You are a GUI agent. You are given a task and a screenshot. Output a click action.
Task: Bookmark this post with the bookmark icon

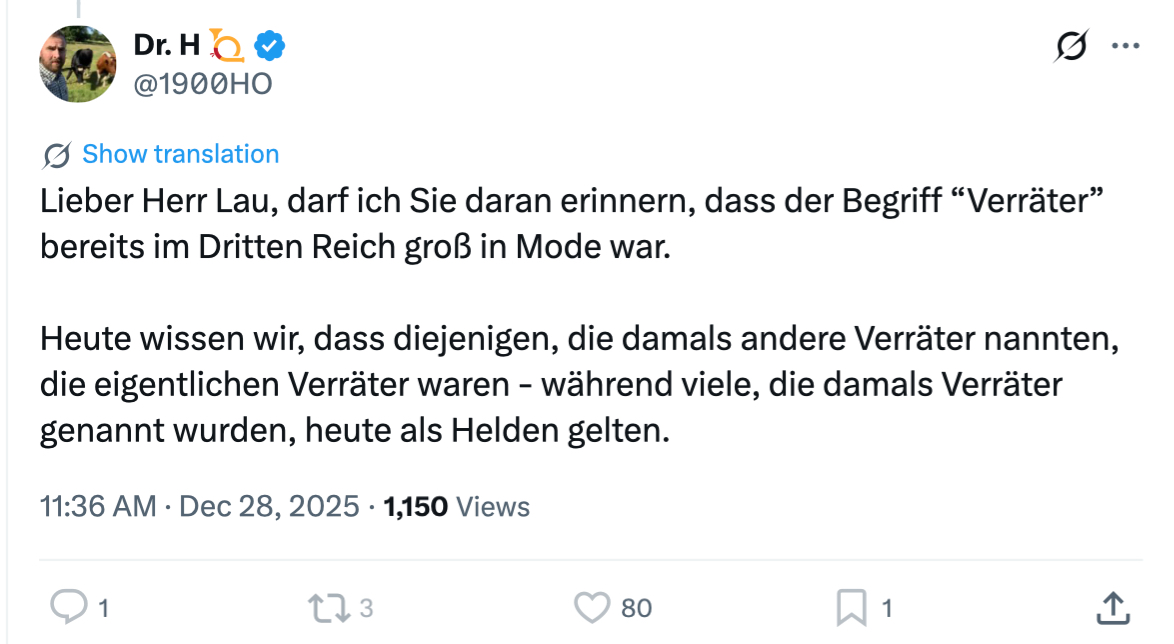point(851,607)
